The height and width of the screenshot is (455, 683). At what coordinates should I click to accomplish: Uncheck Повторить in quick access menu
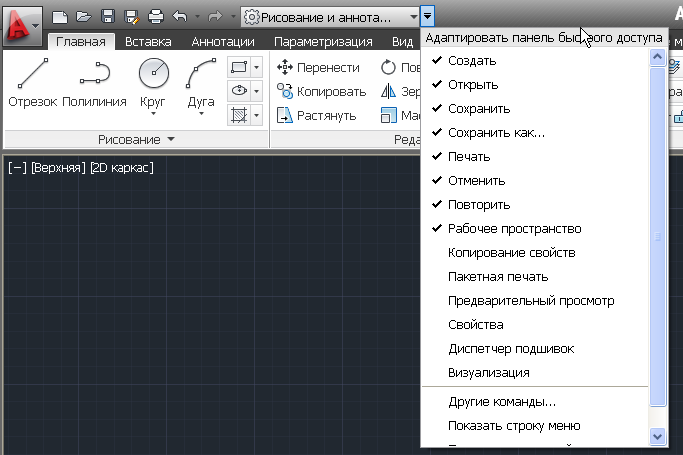click(535, 205)
